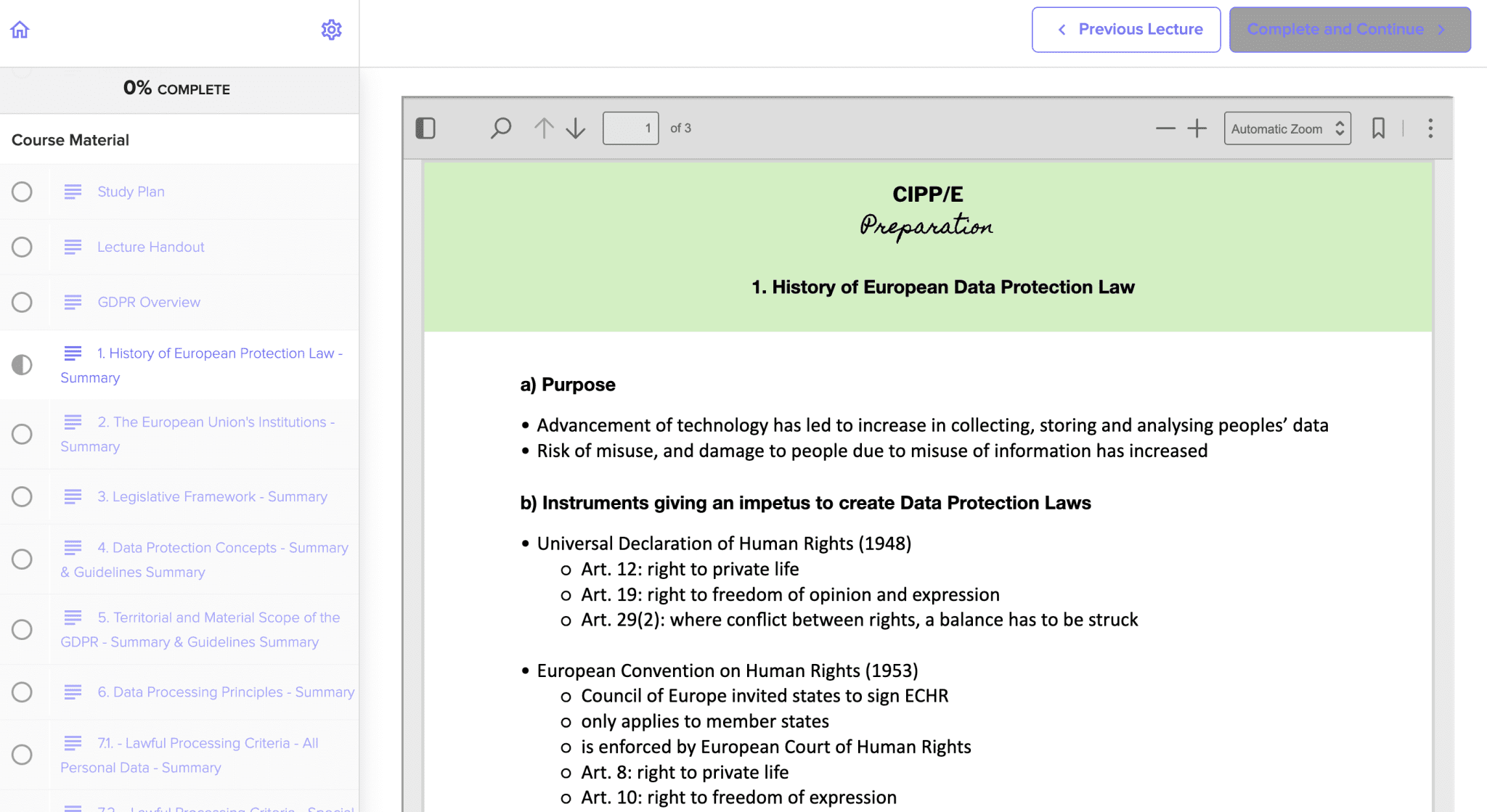
Task: Go to next PDF page arrow
Action: [576, 128]
